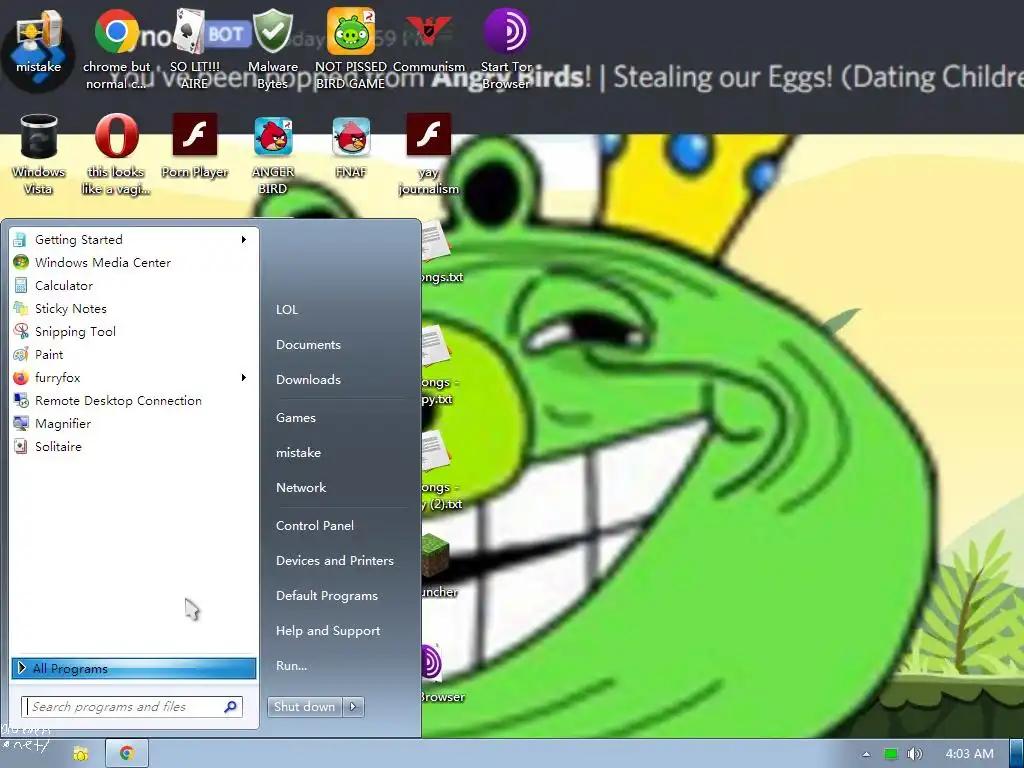Click the volume speaker tray icon
Image resolution: width=1024 pixels, height=768 pixels.
[x=914, y=754]
